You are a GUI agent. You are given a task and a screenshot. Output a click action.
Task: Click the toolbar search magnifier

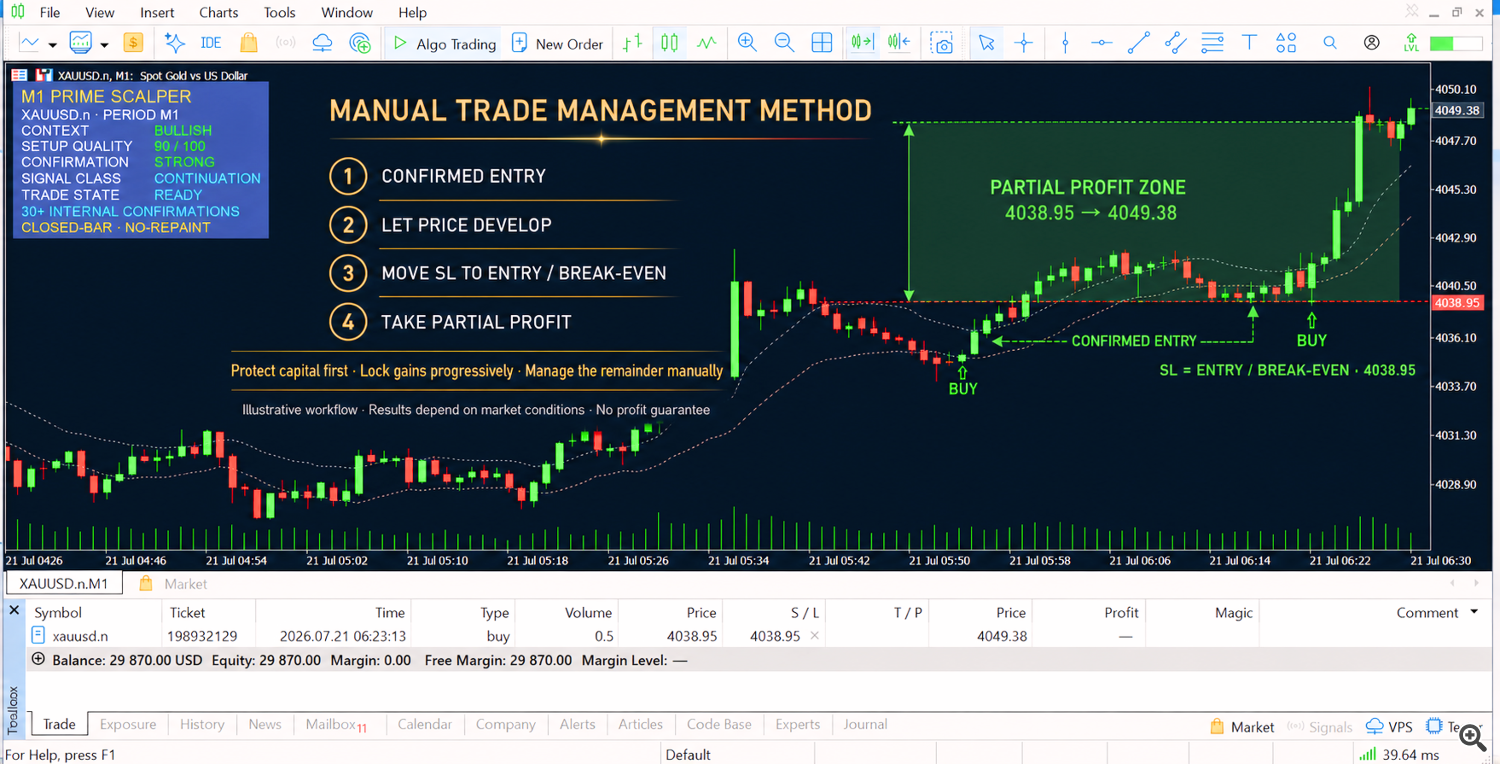1330,43
